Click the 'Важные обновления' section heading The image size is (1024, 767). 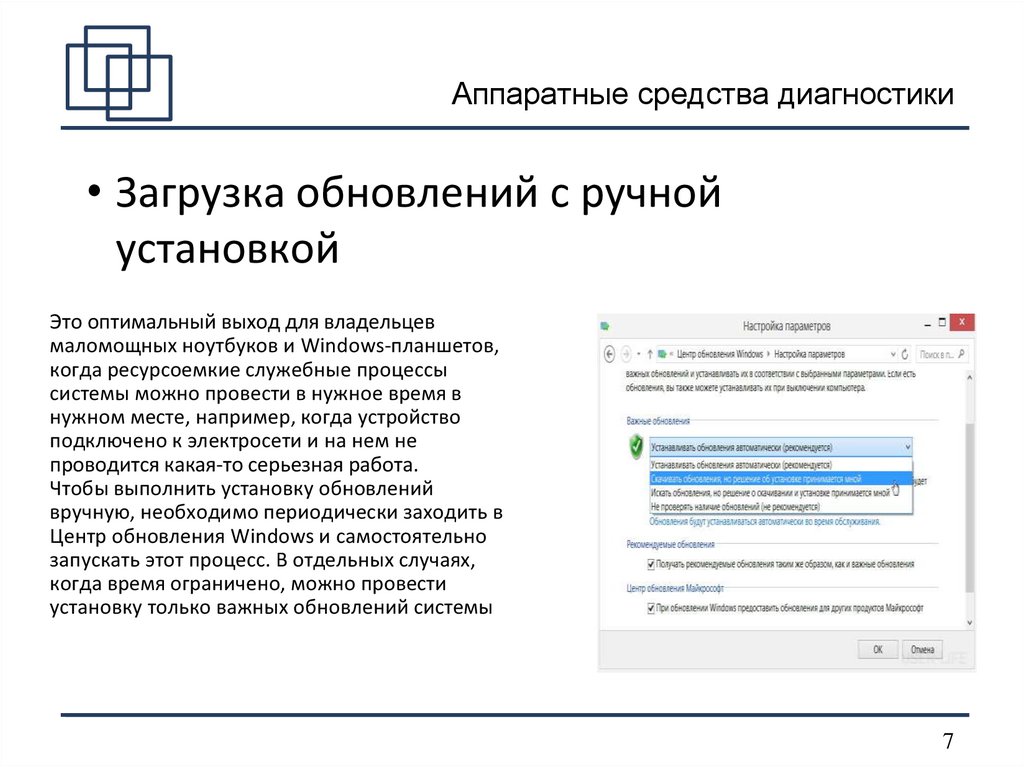pyautogui.click(x=658, y=421)
